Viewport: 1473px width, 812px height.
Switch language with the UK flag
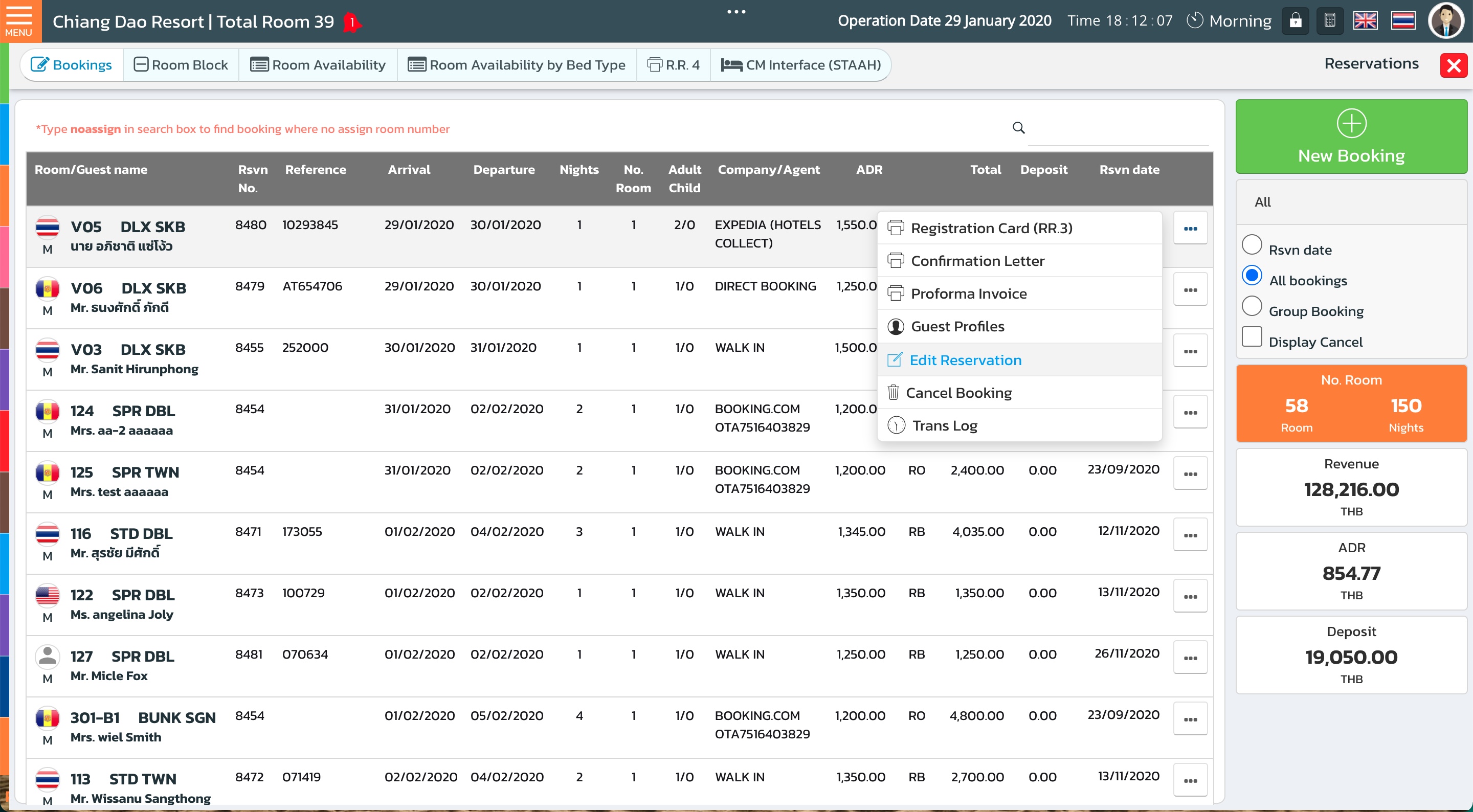1365,21
